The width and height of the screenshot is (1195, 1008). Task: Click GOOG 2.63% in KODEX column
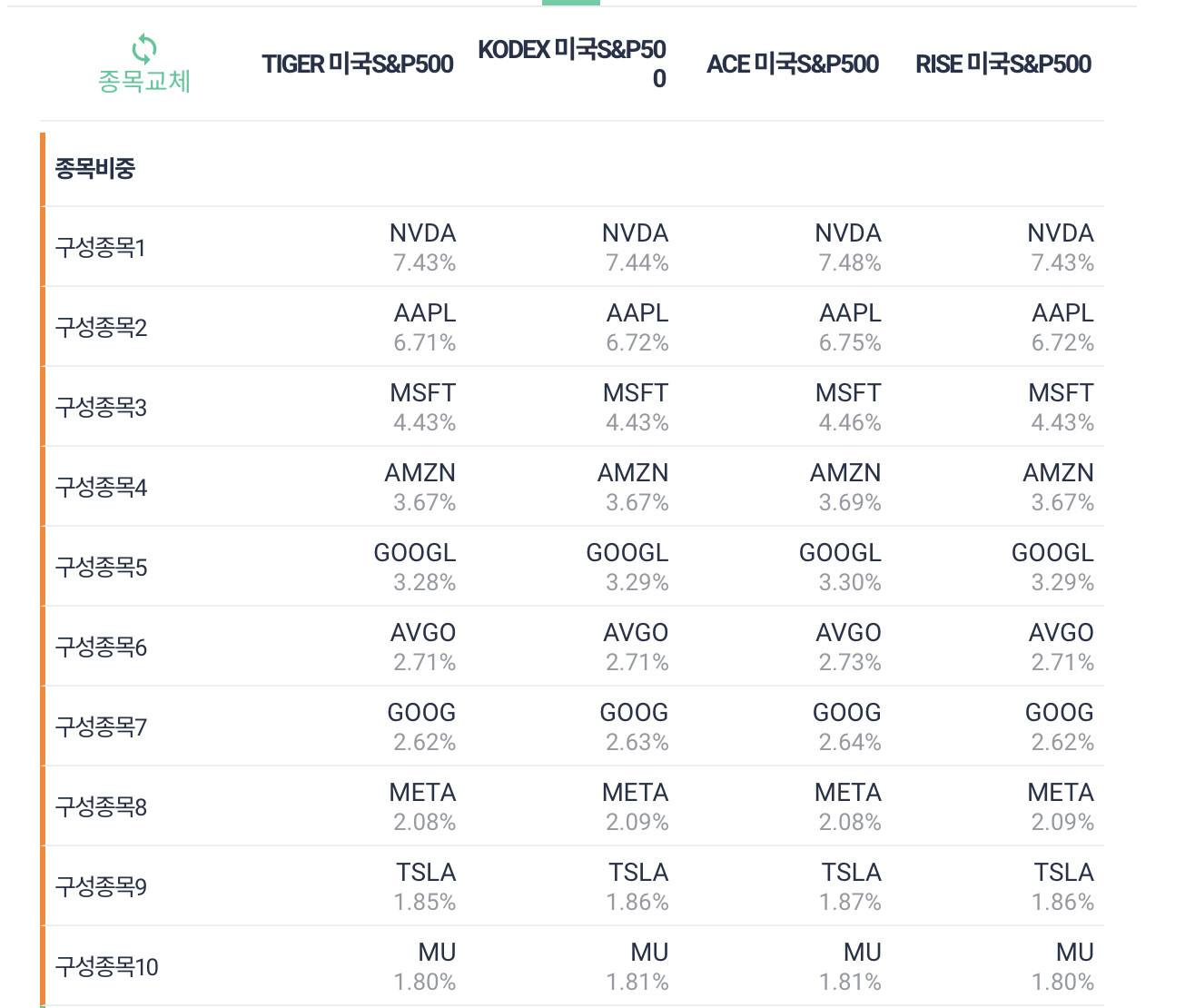tap(635, 726)
